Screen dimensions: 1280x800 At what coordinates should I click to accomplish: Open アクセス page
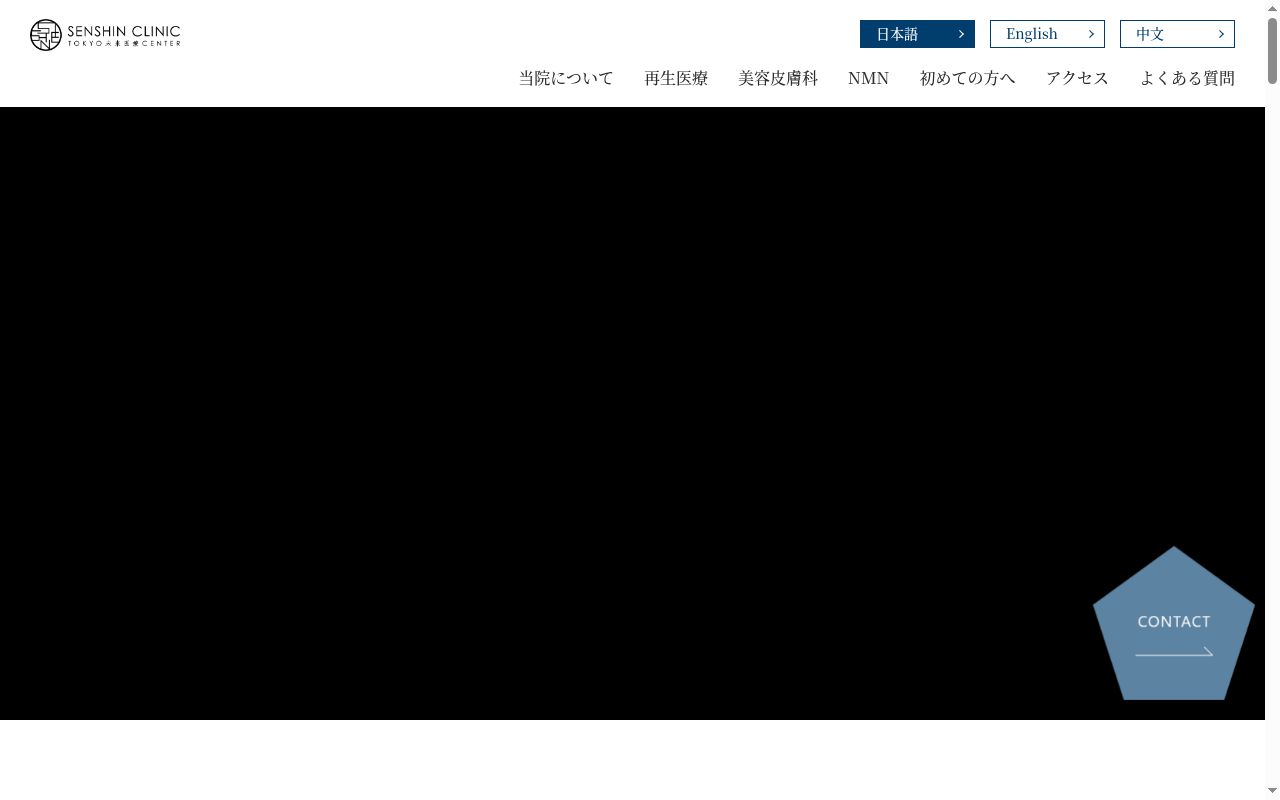(x=1077, y=78)
